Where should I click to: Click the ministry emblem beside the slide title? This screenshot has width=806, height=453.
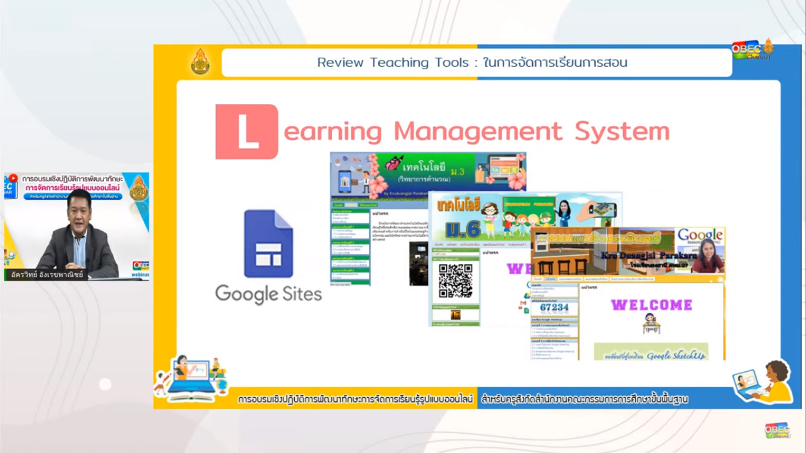tap(200, 62)
